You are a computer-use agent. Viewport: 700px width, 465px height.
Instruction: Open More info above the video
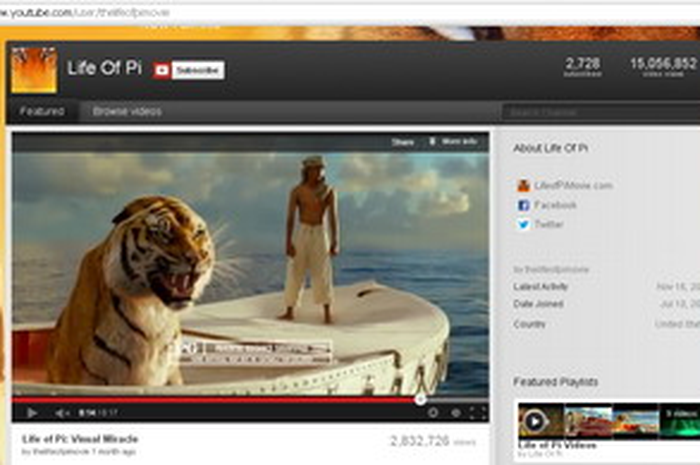pos(454,142)
